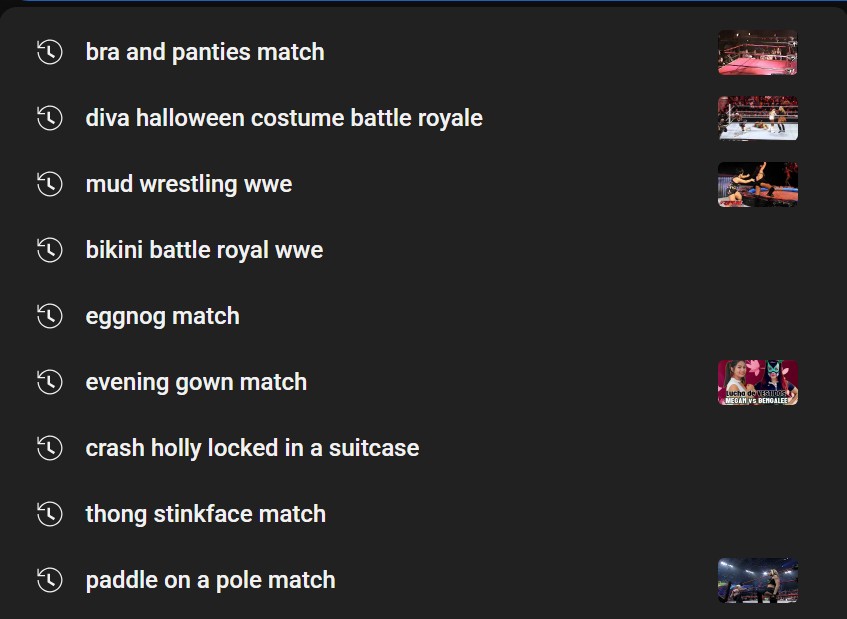This screenshot has width=847, height=619.
Task: Click history icon beside 'eggnog match'
Action: point(50,316)
